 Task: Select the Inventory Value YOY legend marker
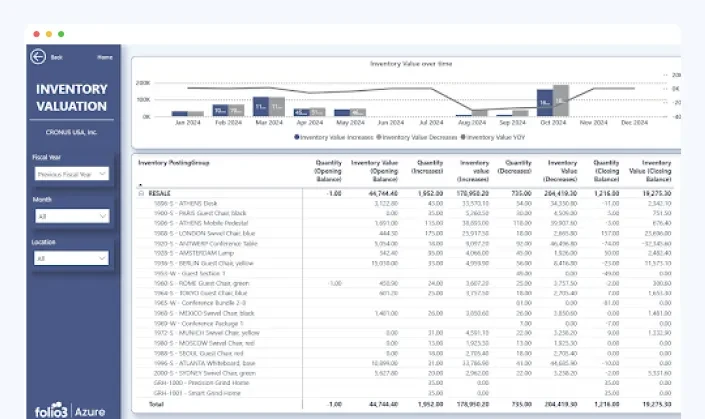click(463, 137)
